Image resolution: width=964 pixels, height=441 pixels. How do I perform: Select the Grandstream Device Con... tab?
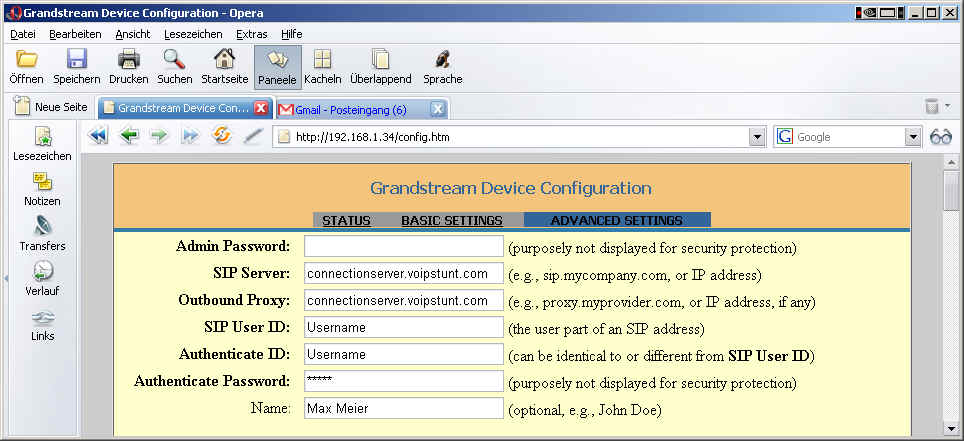point(183,108)
